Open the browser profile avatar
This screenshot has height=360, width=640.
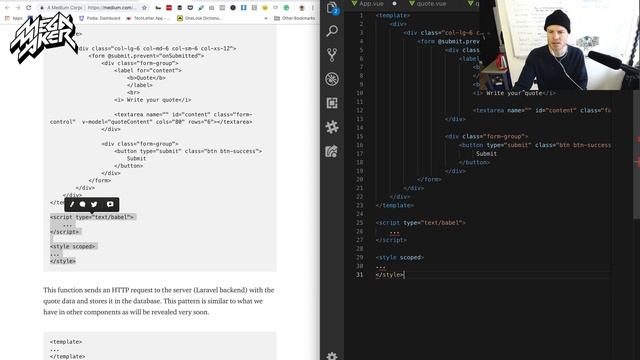tap(302, 8)
